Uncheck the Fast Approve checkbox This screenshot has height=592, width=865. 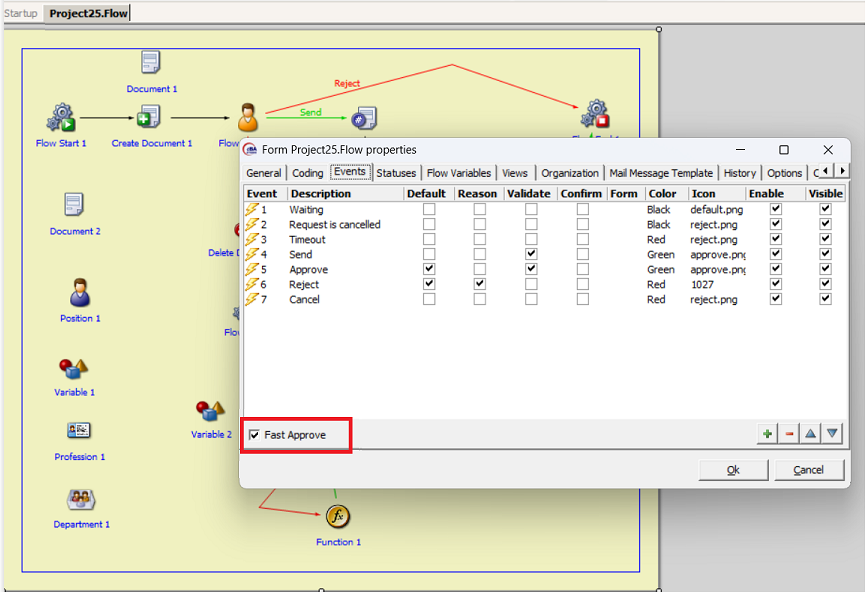point(255,435)
